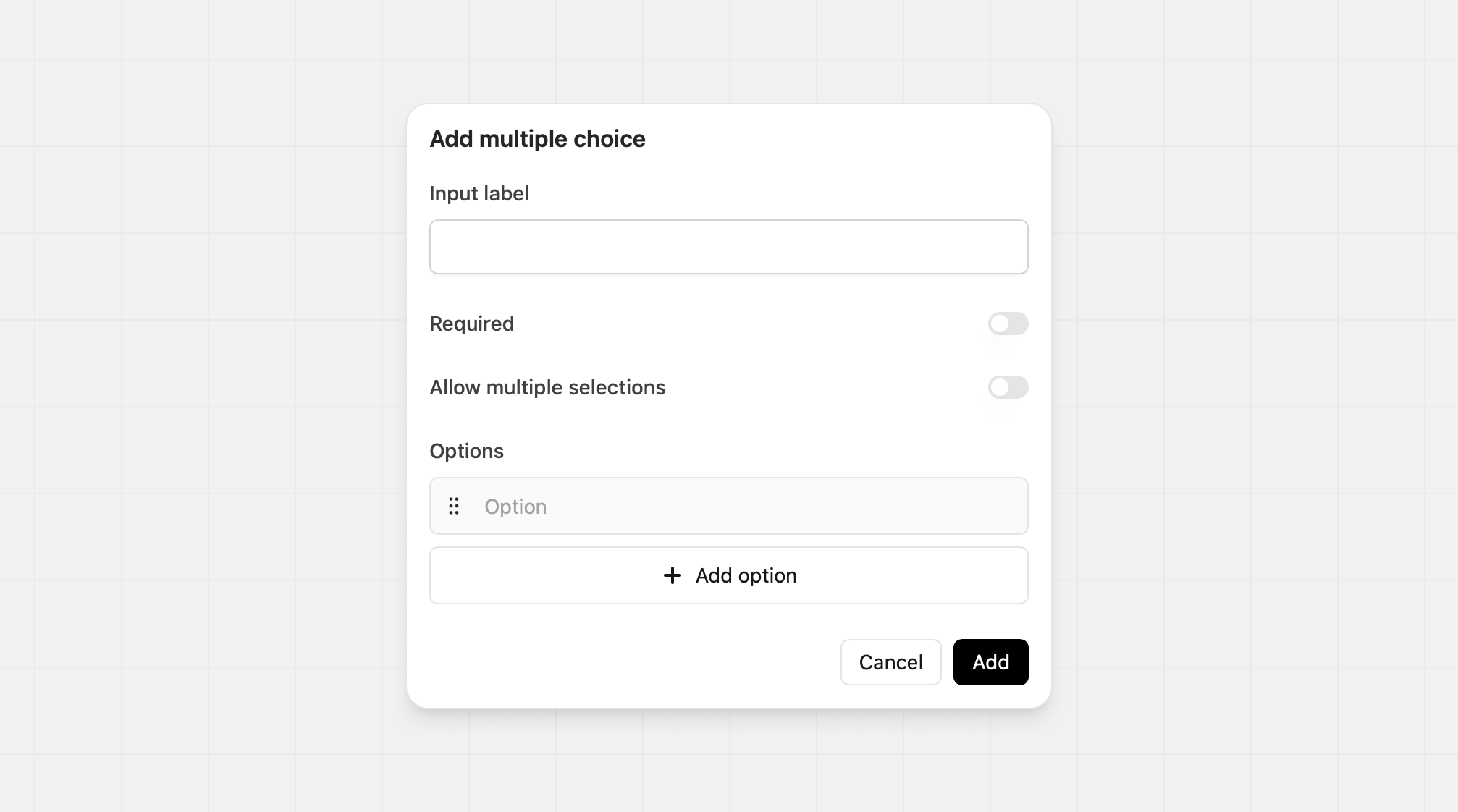Screen dimensions: 1458x812
Task: Select the six-dot reorder grip icon
Action: pyautogui.click(x=454, y=506)
